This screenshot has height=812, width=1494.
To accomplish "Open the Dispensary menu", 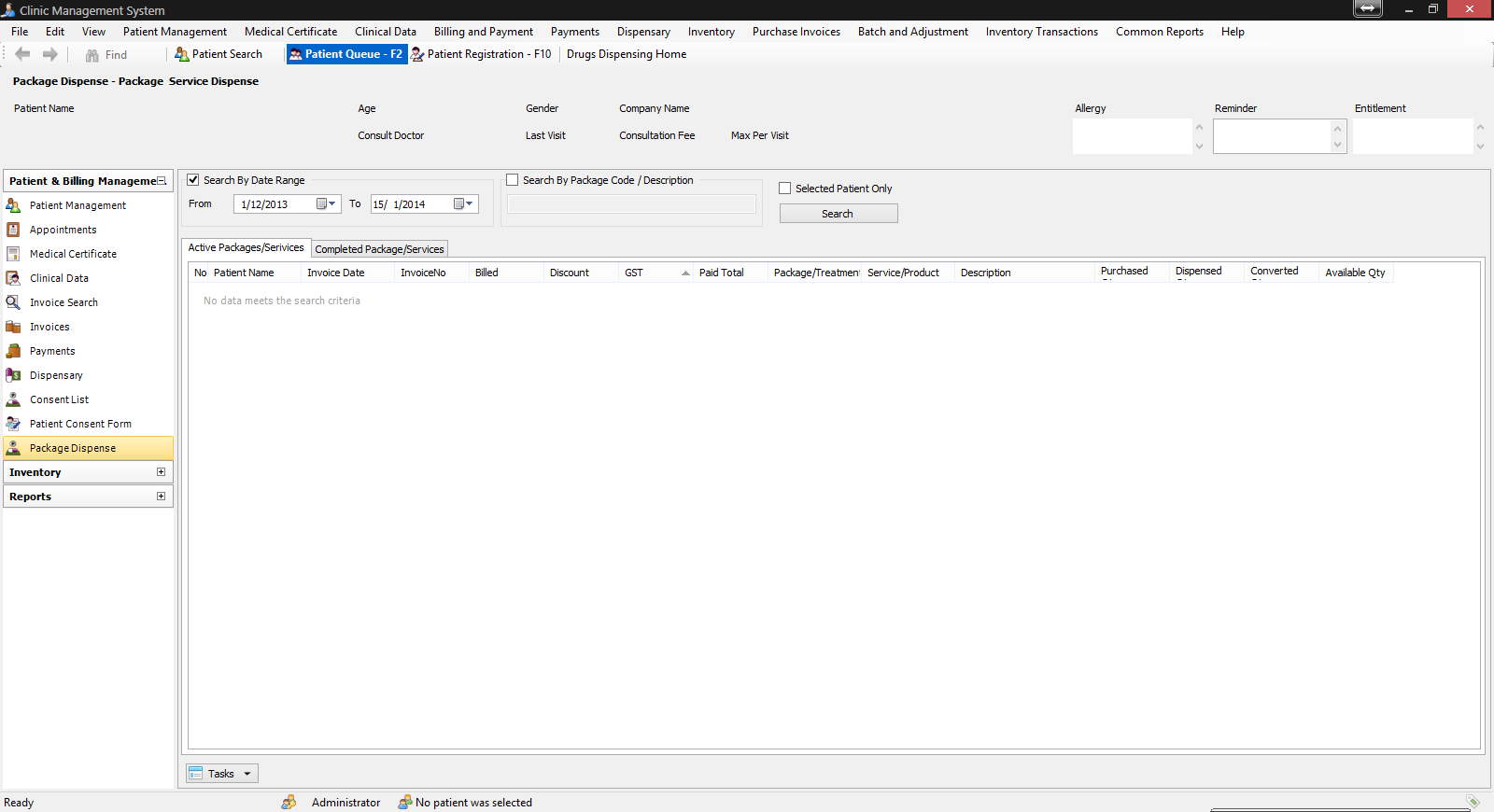I will click(643, 32).
